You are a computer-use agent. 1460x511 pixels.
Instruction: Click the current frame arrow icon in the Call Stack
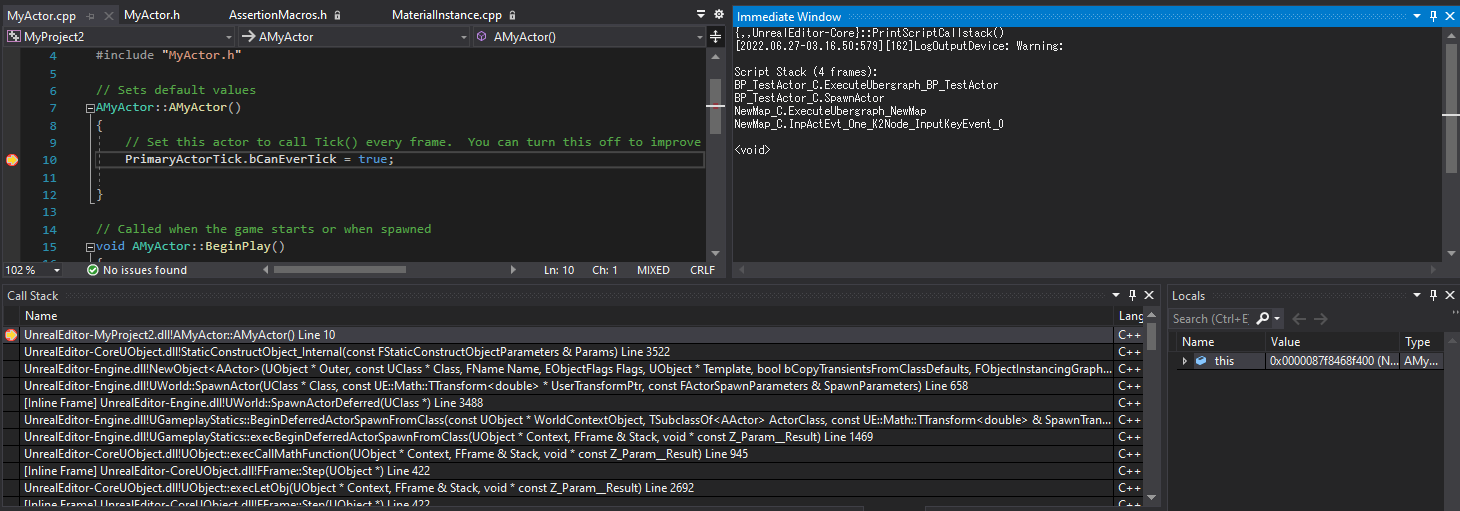11,335
